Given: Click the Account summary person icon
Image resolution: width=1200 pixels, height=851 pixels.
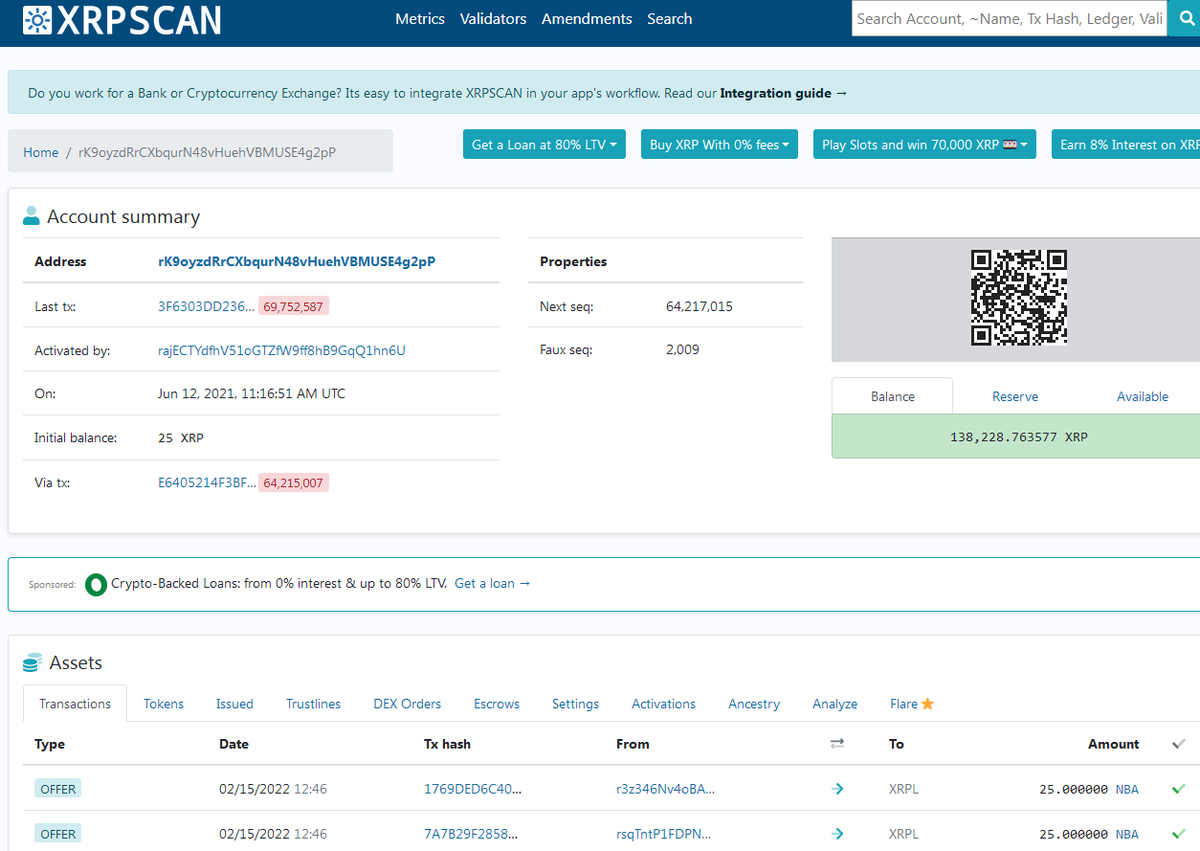Looking at the screenshot, I should click(x=31, y=216).
